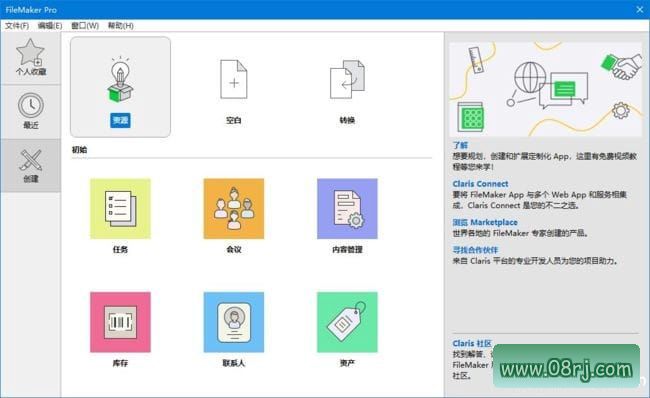Click the highlighted blue label under lightbulb
The width and height of the screenshot is (650, 398).
click(x=120, y=120)
